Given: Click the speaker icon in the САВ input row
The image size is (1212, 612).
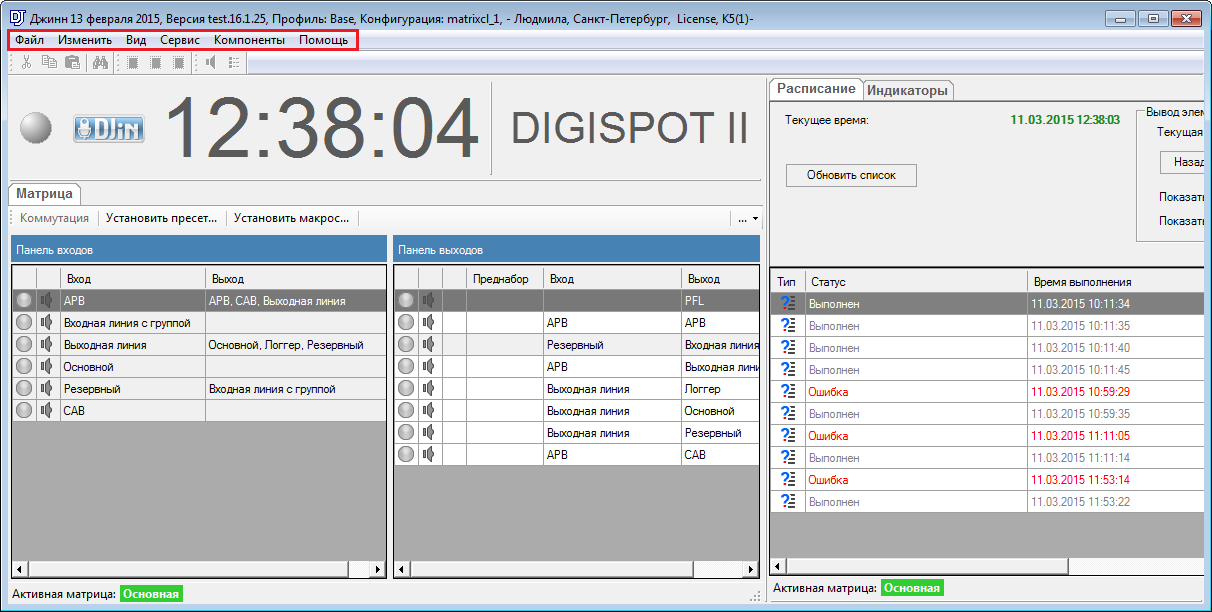Looking at the screenshot, I should (47, 410).
